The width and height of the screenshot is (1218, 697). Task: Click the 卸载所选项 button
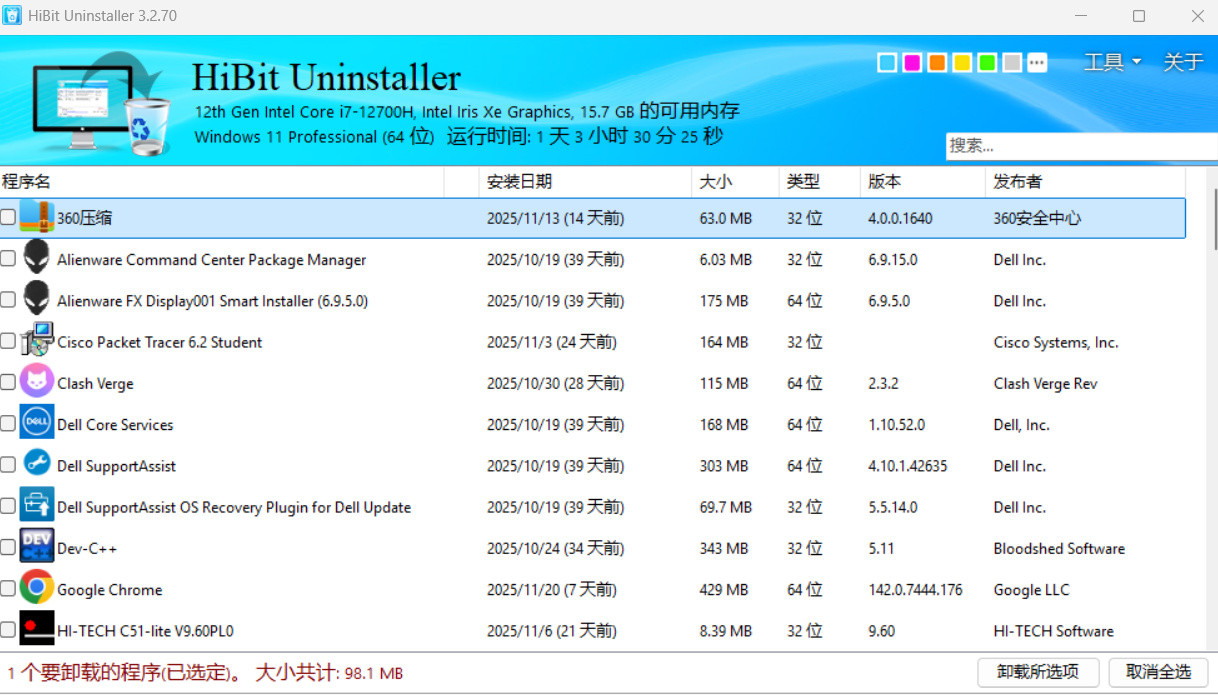click(1038, 672)
